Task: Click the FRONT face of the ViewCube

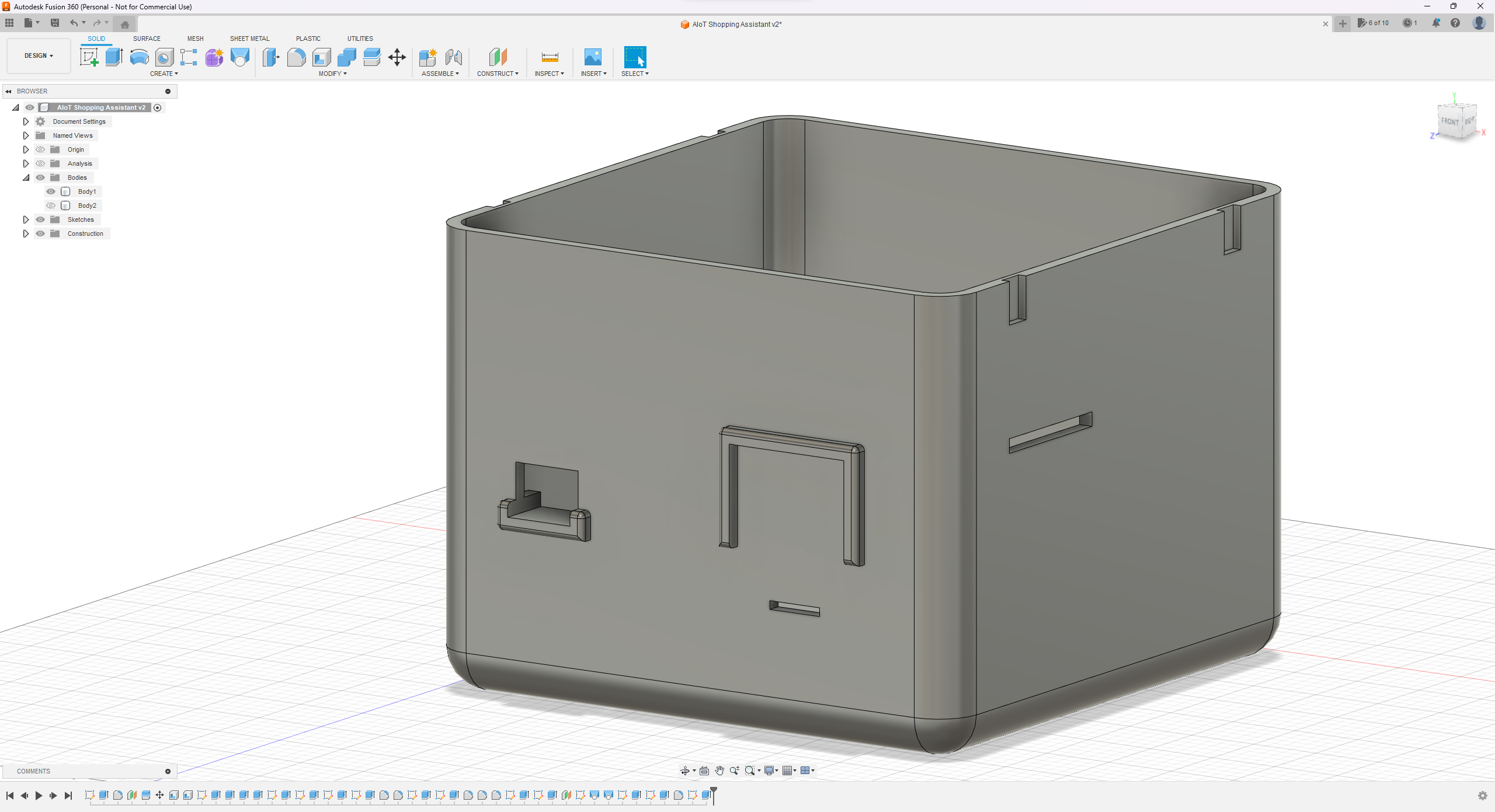Action: click(x=1449, y=121)
